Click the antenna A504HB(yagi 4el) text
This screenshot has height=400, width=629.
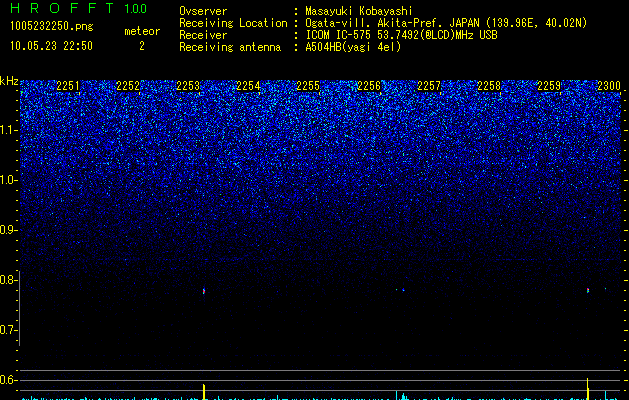coord(353,47)
